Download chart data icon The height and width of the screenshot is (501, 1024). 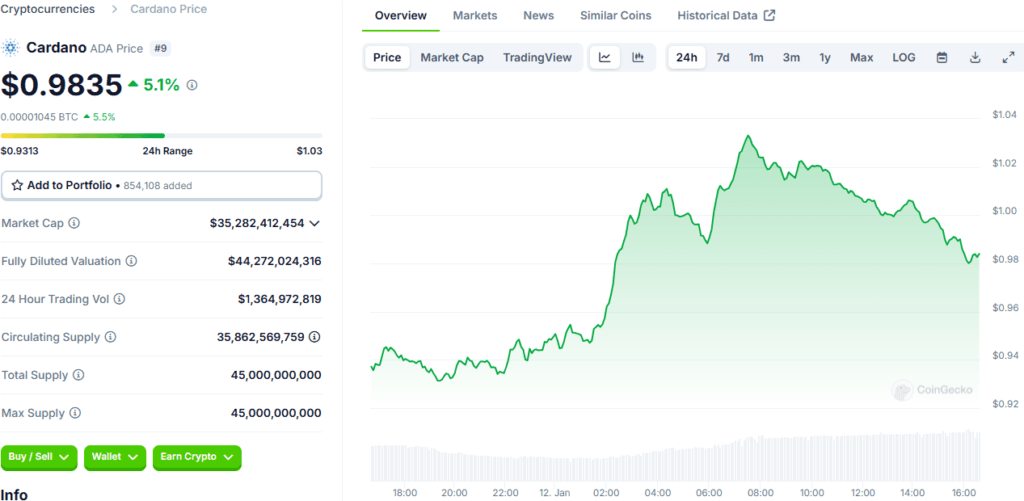point(975,57)
